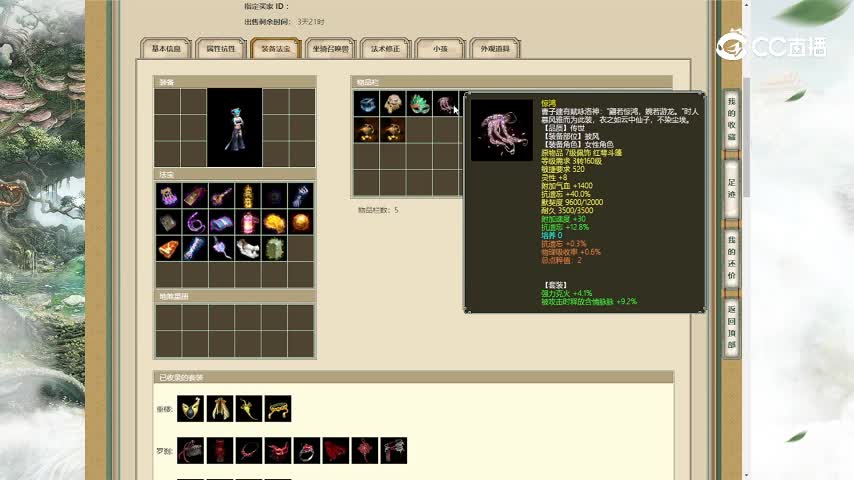Click the gray shoulder piece in 罗刹 row
Image resolution: width=854 pixels, height=480 pixels.
coord(394,451)
